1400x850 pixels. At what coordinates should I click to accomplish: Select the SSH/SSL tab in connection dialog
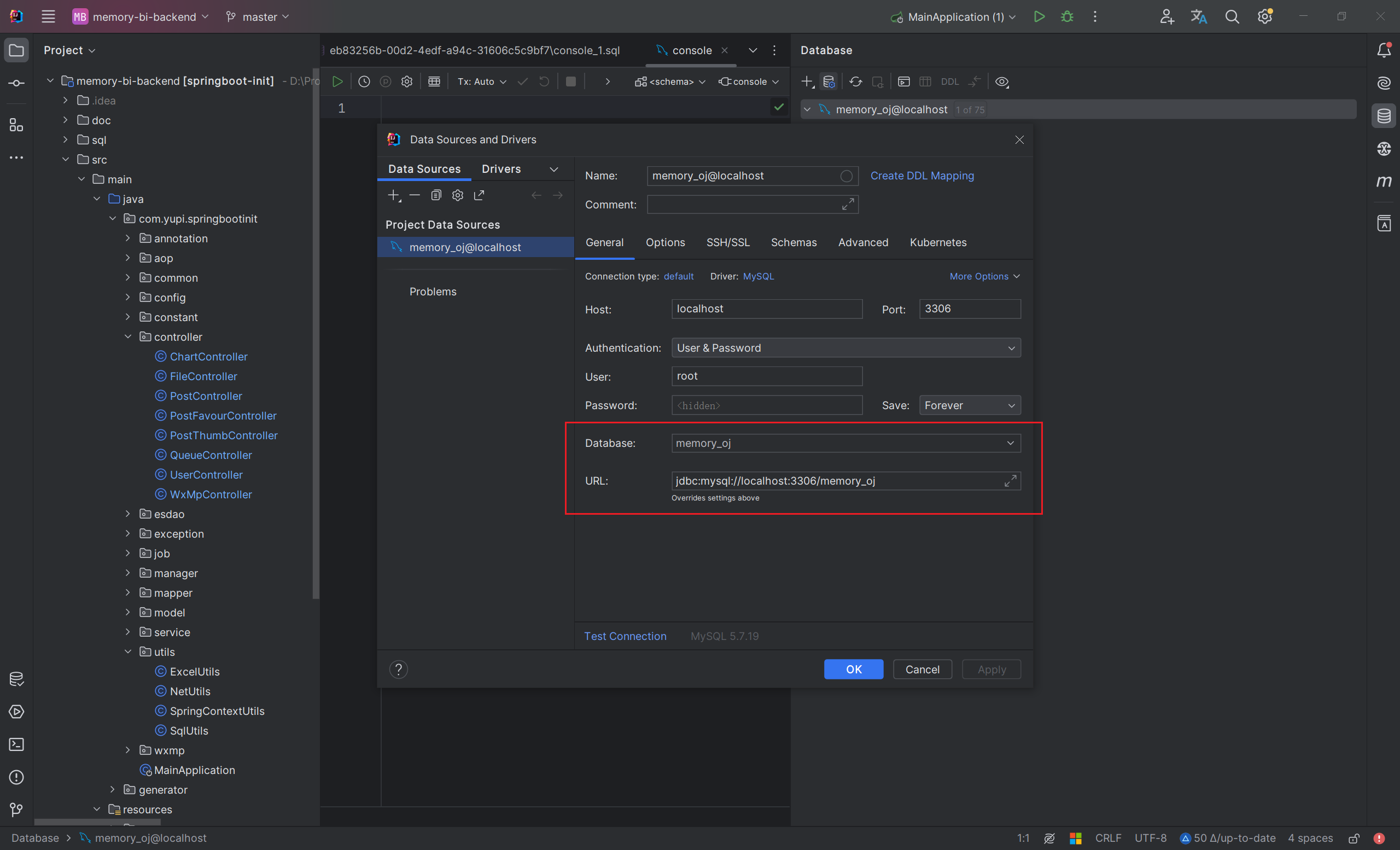727,242
